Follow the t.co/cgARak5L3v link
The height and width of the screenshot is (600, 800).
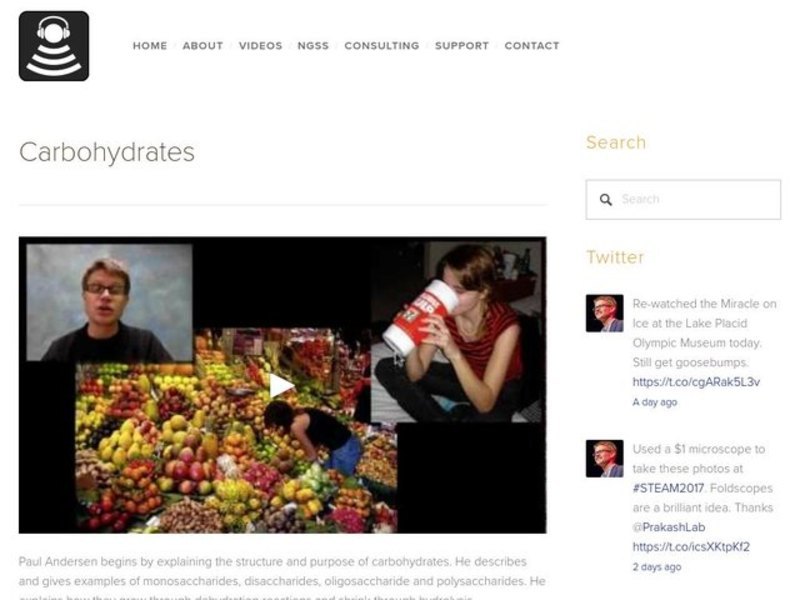pyautogui.click(x=696, y=382)
